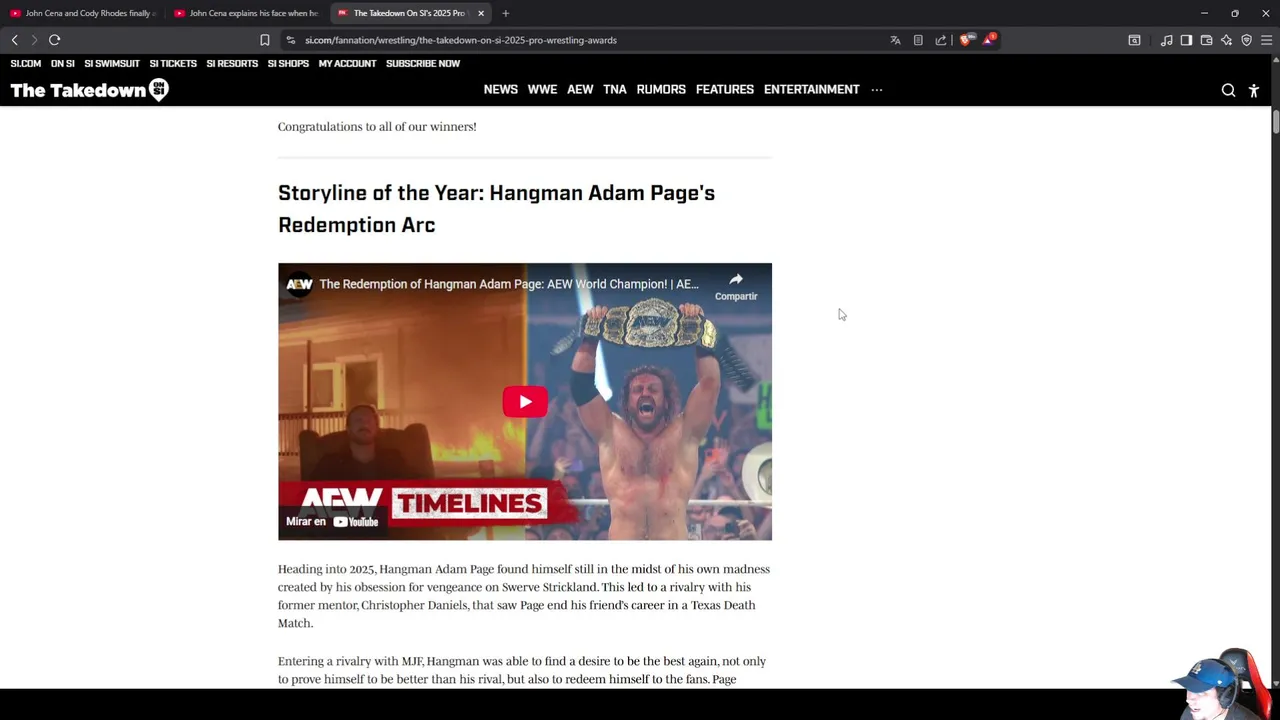The height and width of the screenshot is (720, 1280).
Task: Restore down the browser window
Action: (x=1235, y=13)
